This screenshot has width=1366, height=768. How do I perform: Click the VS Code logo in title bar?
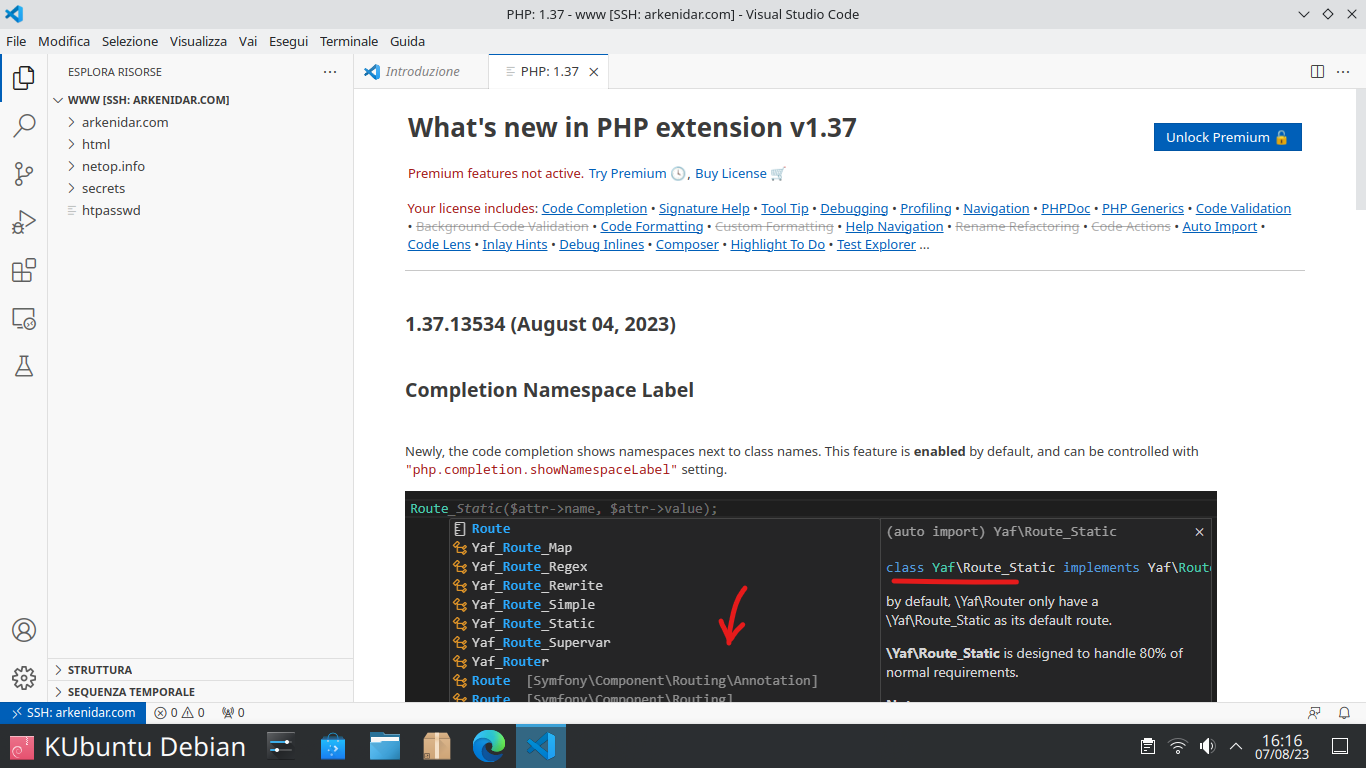point(14,14)
